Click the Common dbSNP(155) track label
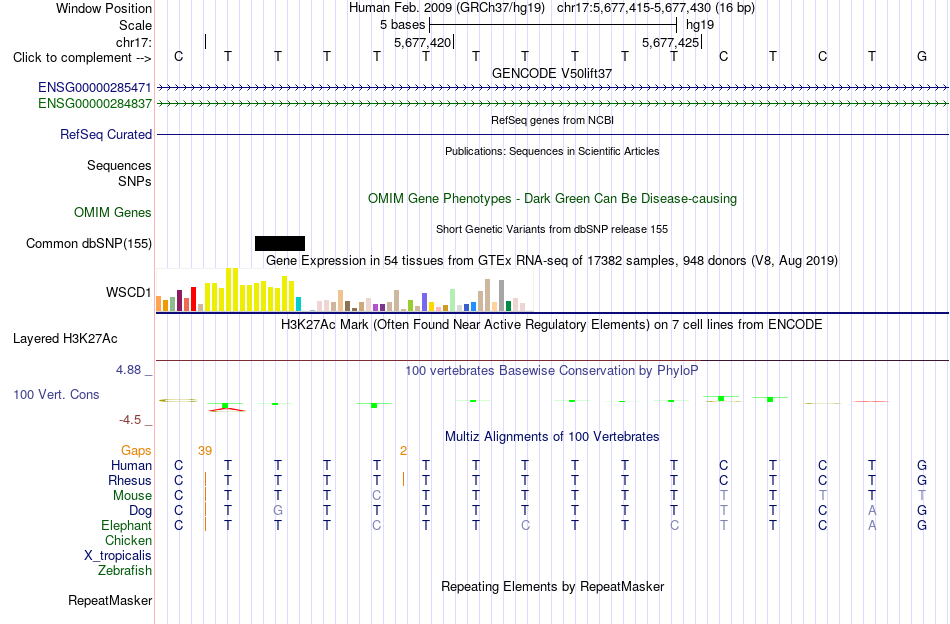This screenshot has width=950, height=624. (x=88, y=244)
